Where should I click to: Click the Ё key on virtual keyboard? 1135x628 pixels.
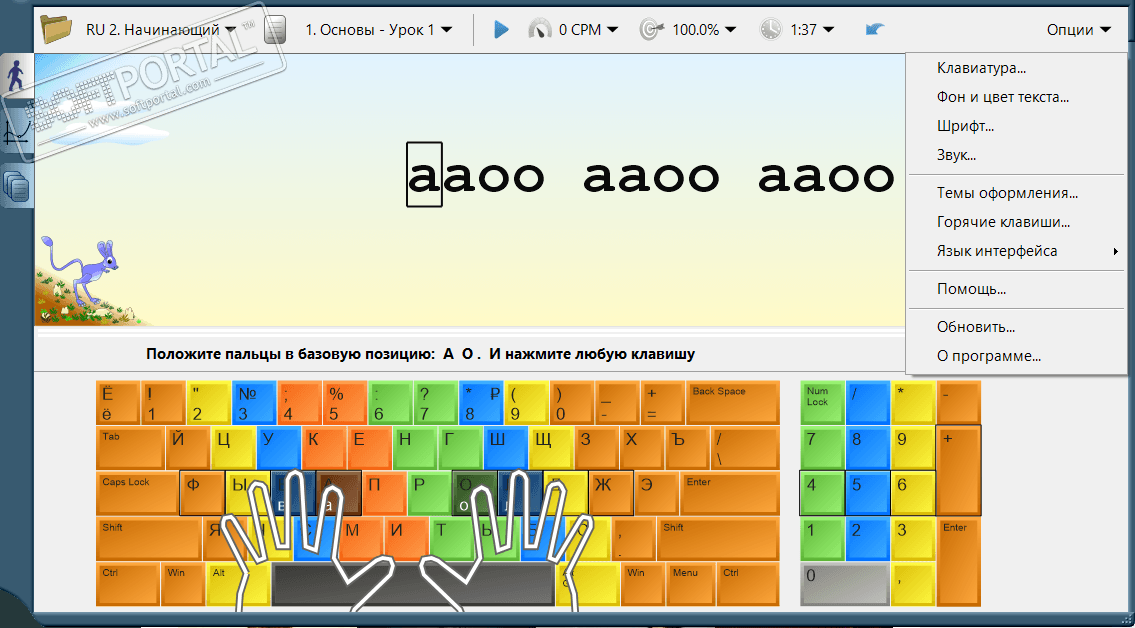point(118,402)
